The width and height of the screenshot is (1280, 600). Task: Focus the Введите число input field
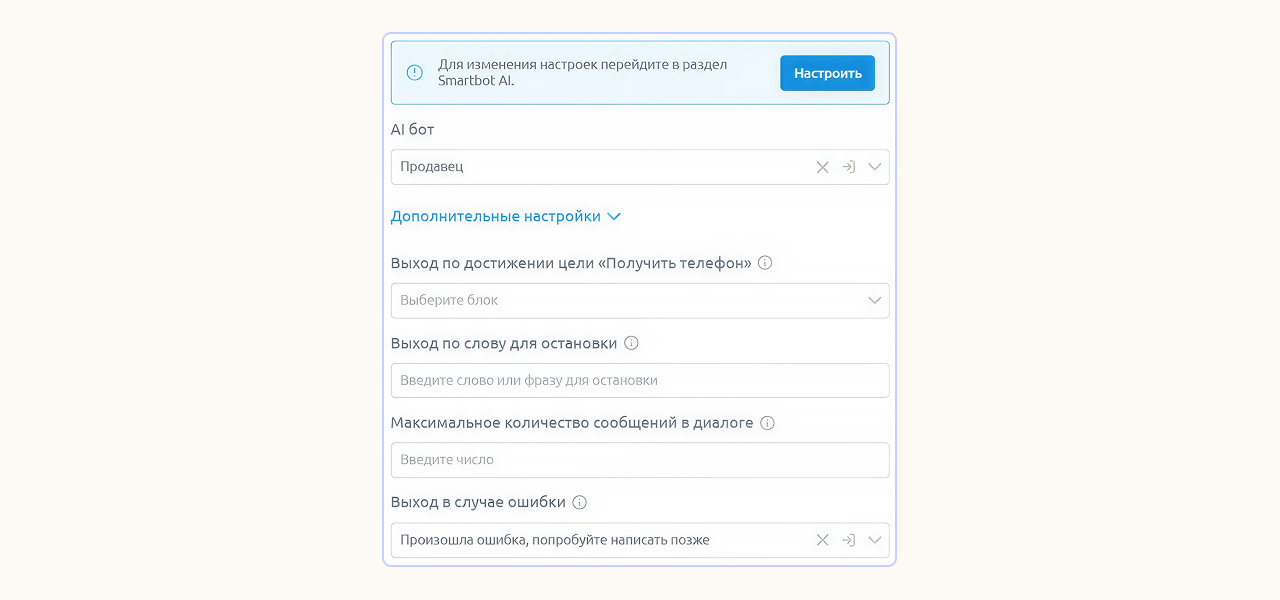point(640,460)
